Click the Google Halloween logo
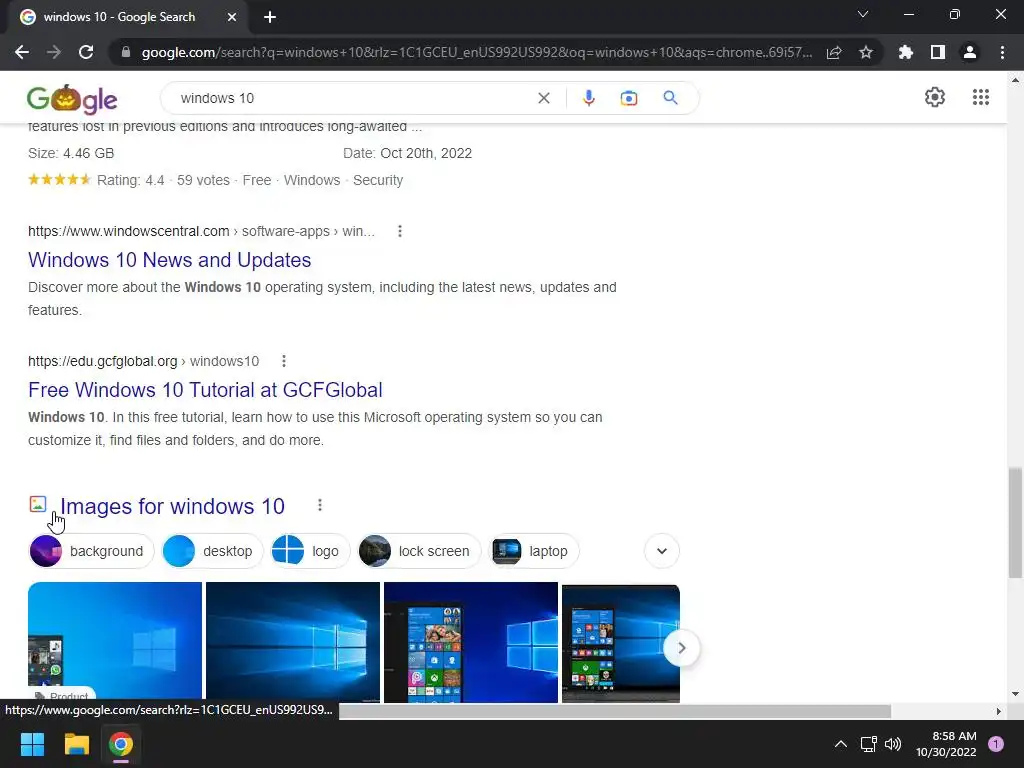Screen dimensions: 1024x768 point(72,99)
